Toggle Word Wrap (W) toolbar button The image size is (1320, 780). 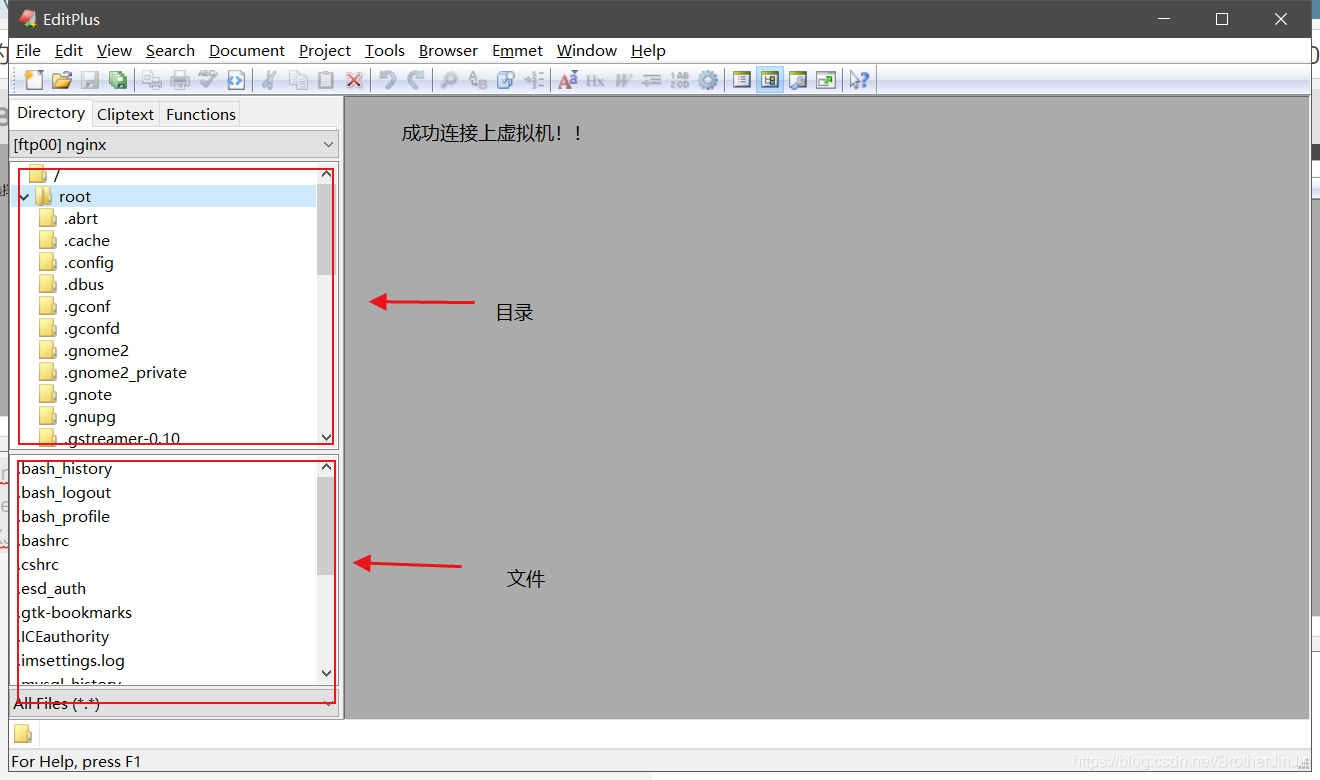pyautogui.click(x=624, y=80)
